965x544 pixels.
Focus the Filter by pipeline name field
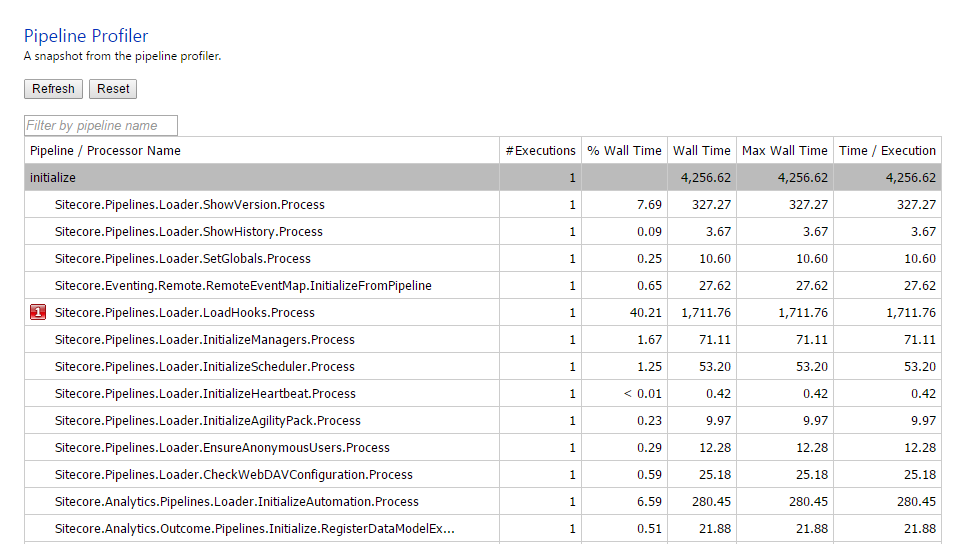(x=101, y=126)
